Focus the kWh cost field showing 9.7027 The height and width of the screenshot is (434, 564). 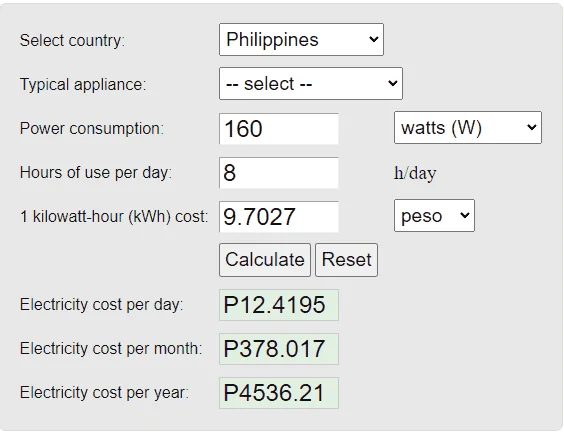[x=279, y=216]
